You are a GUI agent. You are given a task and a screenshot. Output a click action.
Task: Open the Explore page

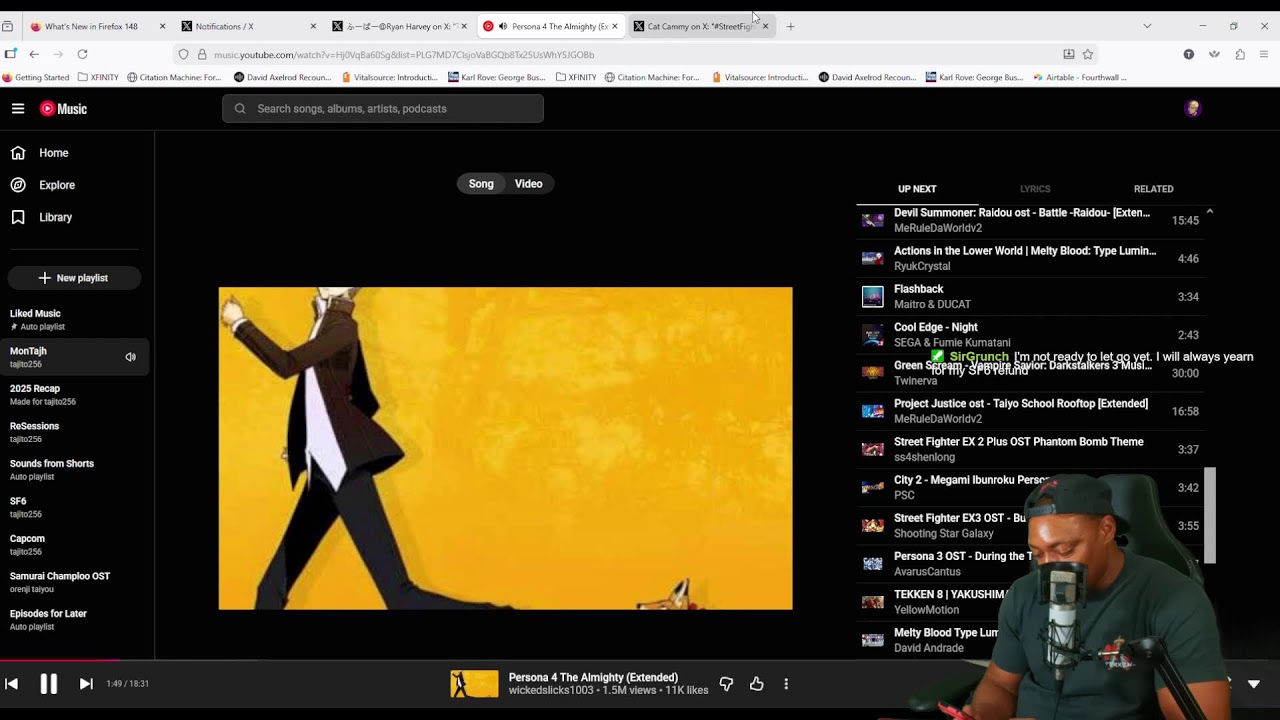click(x=42, y=185)
